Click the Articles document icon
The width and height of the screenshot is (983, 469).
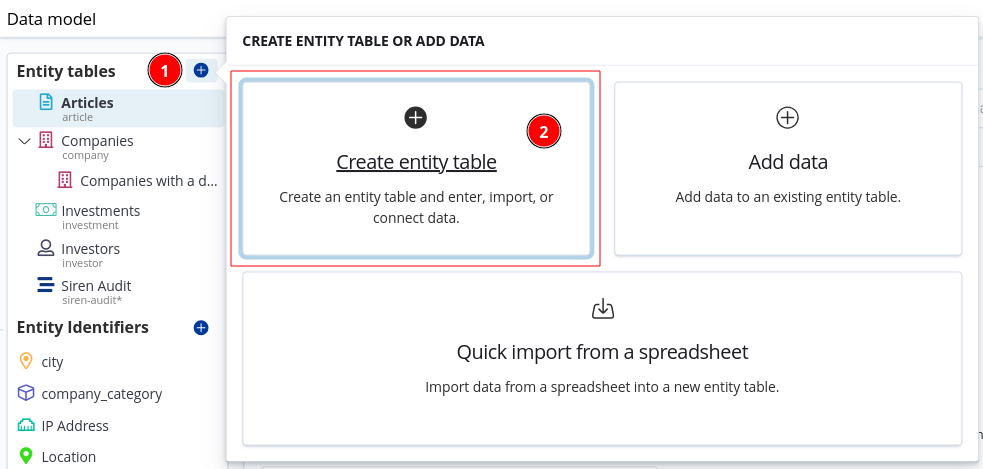[45, 102]
